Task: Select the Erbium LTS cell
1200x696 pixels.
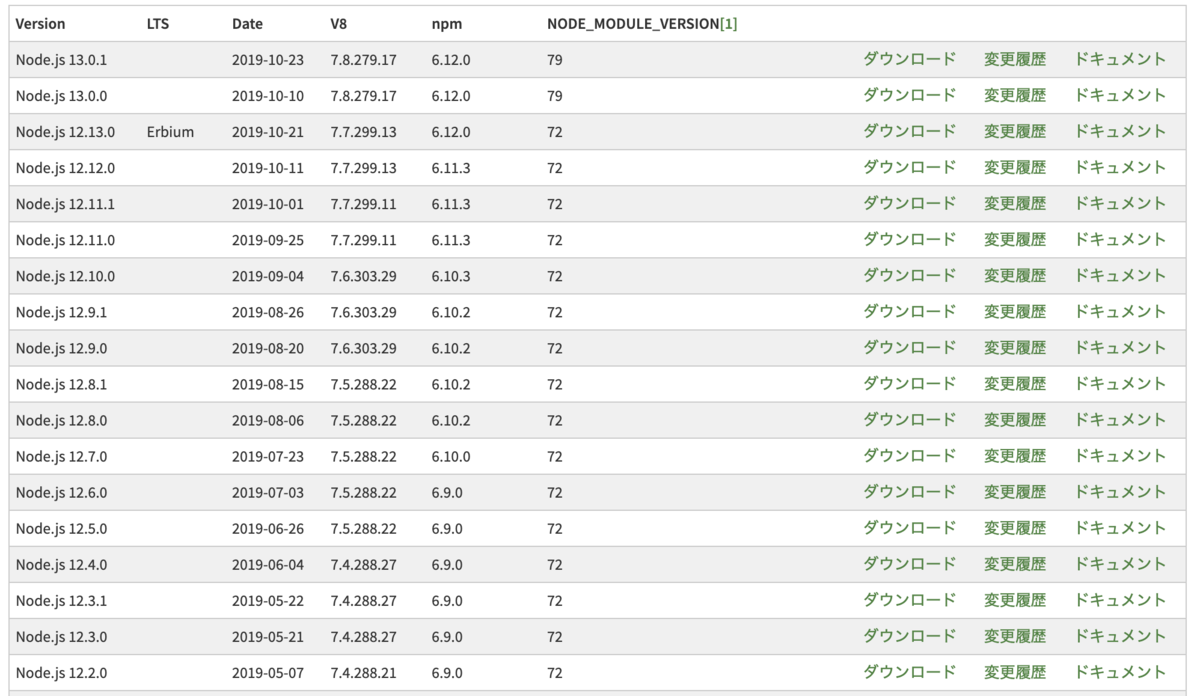Action: click(170, 132)
